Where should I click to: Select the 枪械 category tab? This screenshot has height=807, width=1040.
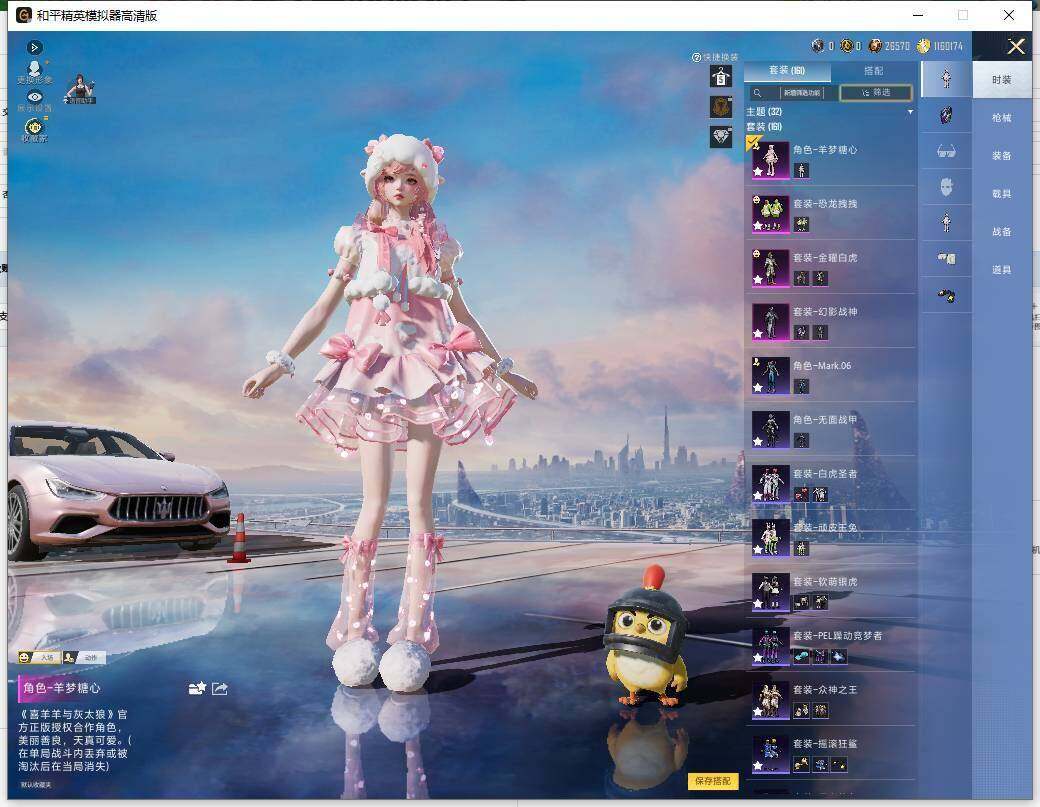(1002, 118)
